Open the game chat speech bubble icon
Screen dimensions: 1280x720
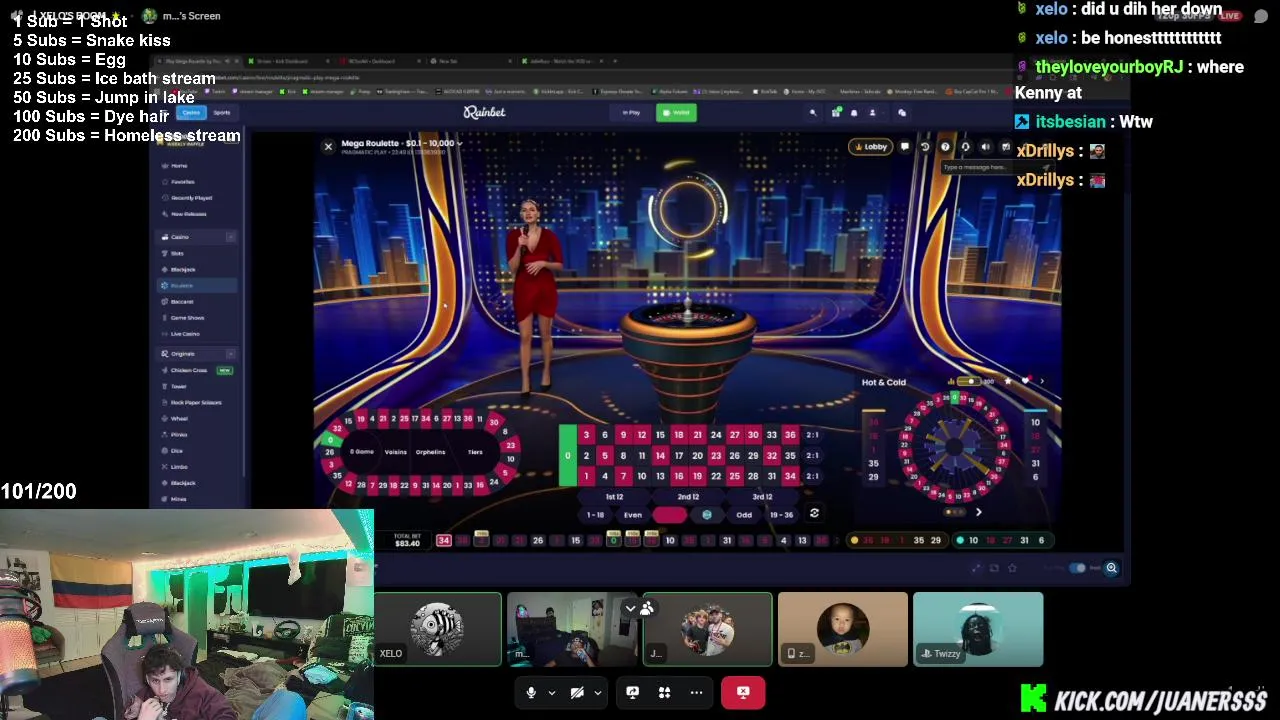(x=905, y=147)
